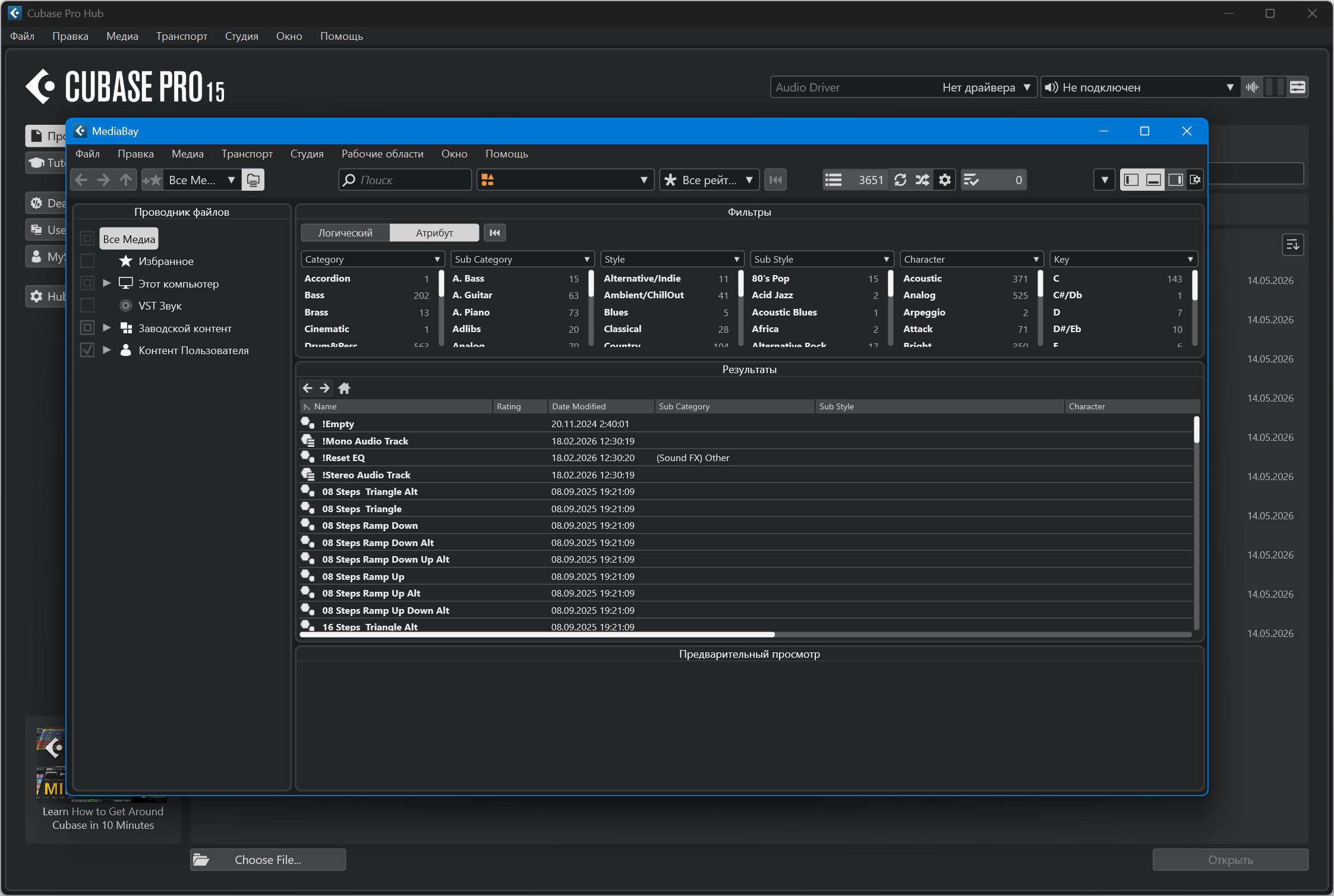Viewport: 1334px width, 896px height.
Task: Open the Character filter column dropdown
Action: coord(972,259)
